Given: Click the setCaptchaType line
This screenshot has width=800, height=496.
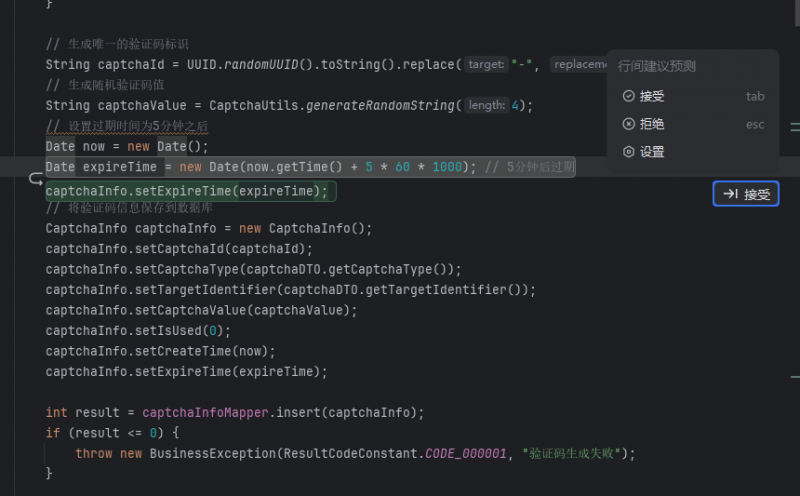Looking at the screenshot, I should [253, 269].
